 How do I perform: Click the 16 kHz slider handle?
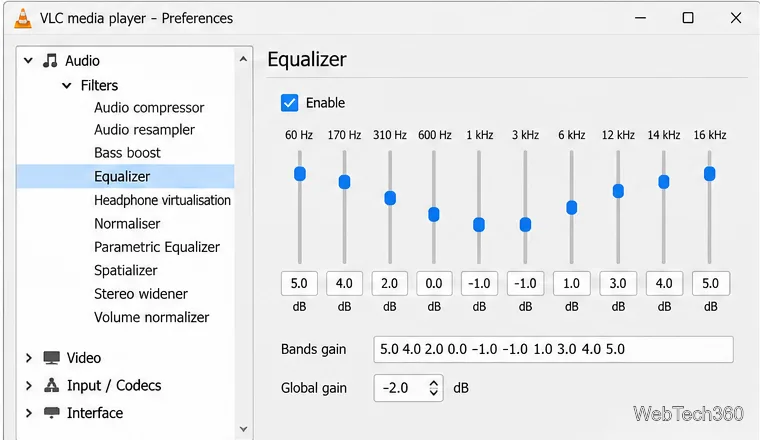tap(710, 173)
